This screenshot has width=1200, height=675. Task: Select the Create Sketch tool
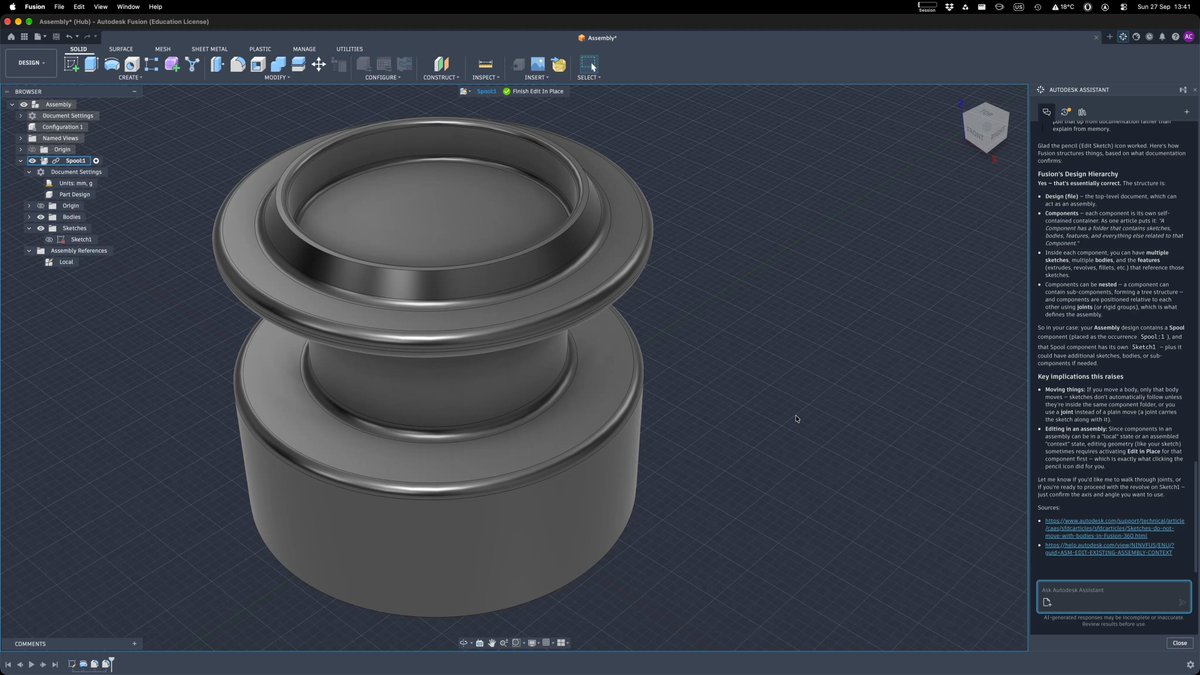pos(71,64)
